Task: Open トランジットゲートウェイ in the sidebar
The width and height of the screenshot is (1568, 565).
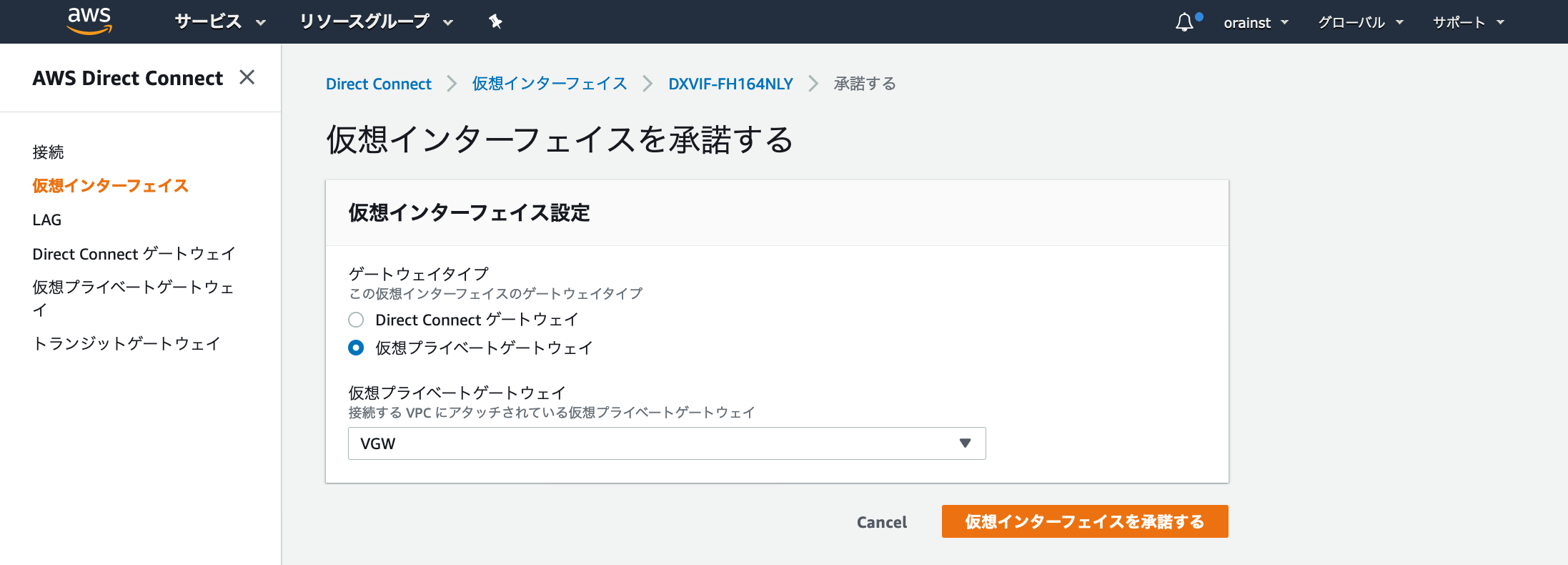Action: [x=126, y=343]
